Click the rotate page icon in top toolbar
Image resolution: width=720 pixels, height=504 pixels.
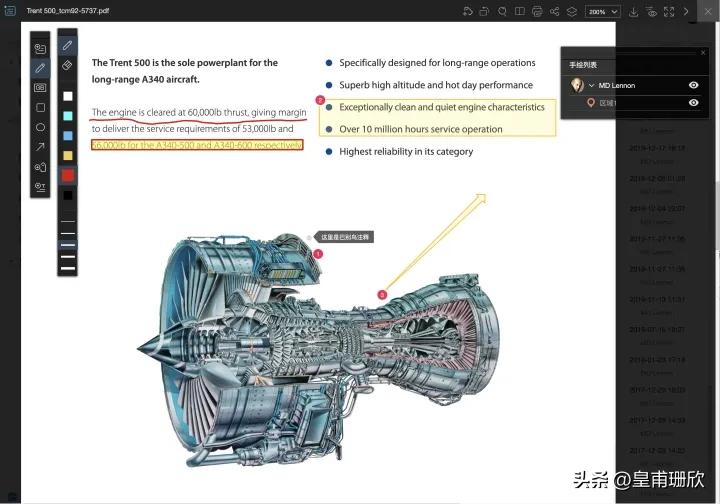(x=484, y=11)
